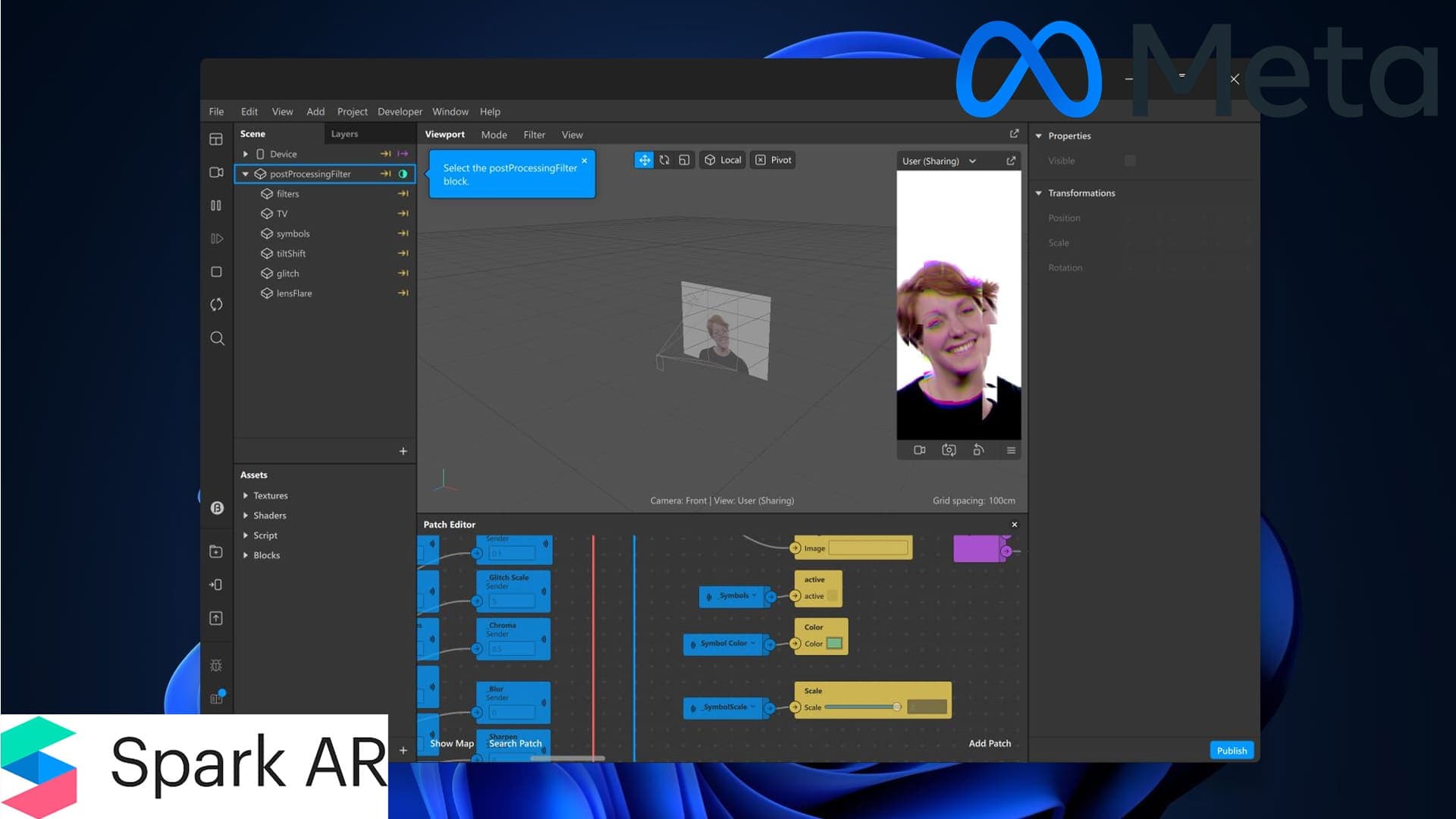Pause the effect with the pause icon
1456x819 pixels.
(216, 206)
